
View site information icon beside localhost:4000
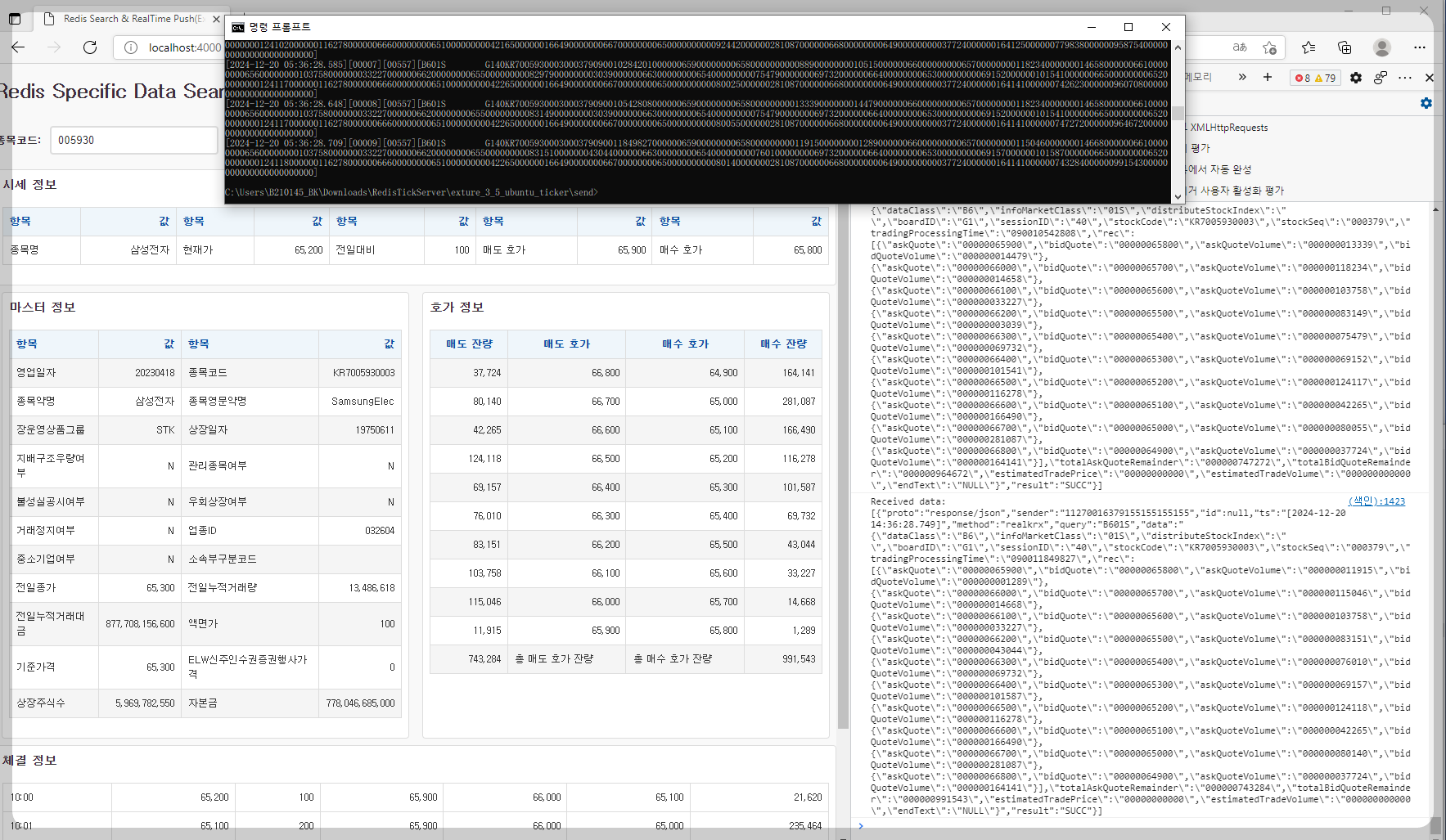131,47
